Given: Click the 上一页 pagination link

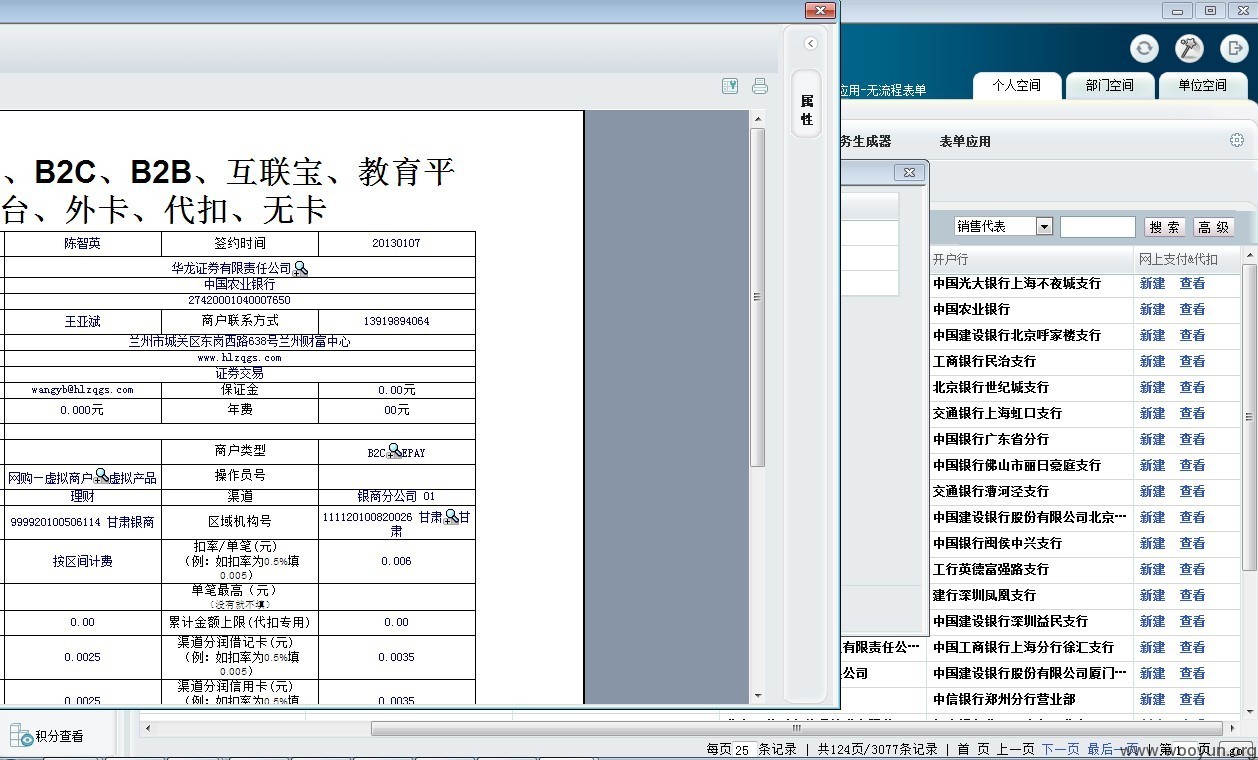Looking at the screenshot, I should [x=1015, y=749].
